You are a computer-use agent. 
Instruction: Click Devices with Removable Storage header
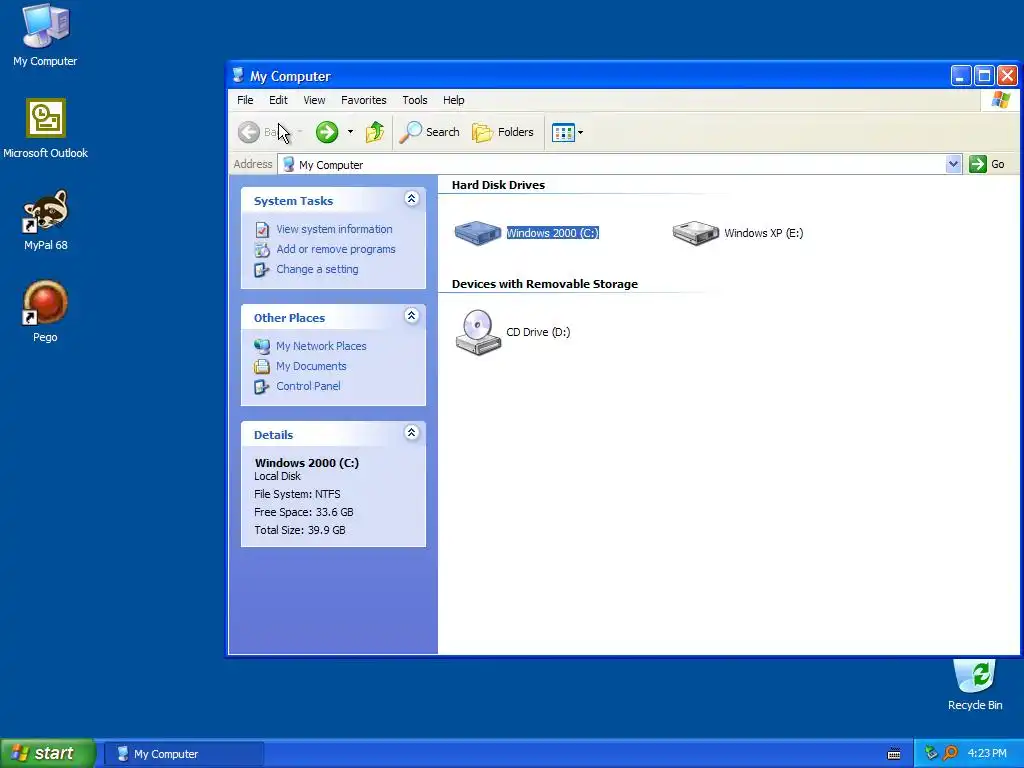click(x=545, y=284)
